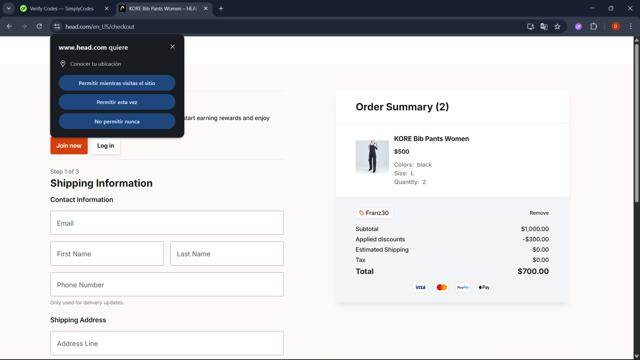Remove the Franz30 discount code

click(x=539, y=213)
